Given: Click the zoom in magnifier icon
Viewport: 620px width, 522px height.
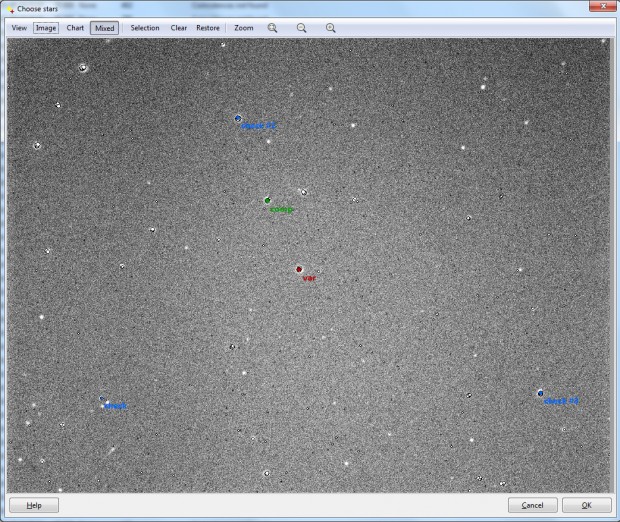Looking at the screenshot, I should 331,28.
